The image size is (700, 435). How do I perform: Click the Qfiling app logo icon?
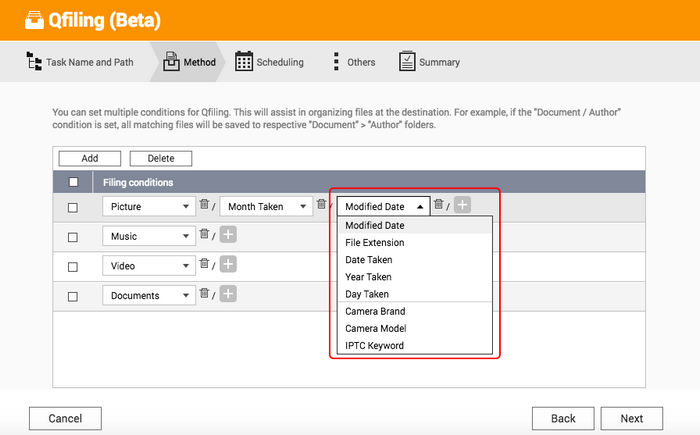(x=34, y=21)
